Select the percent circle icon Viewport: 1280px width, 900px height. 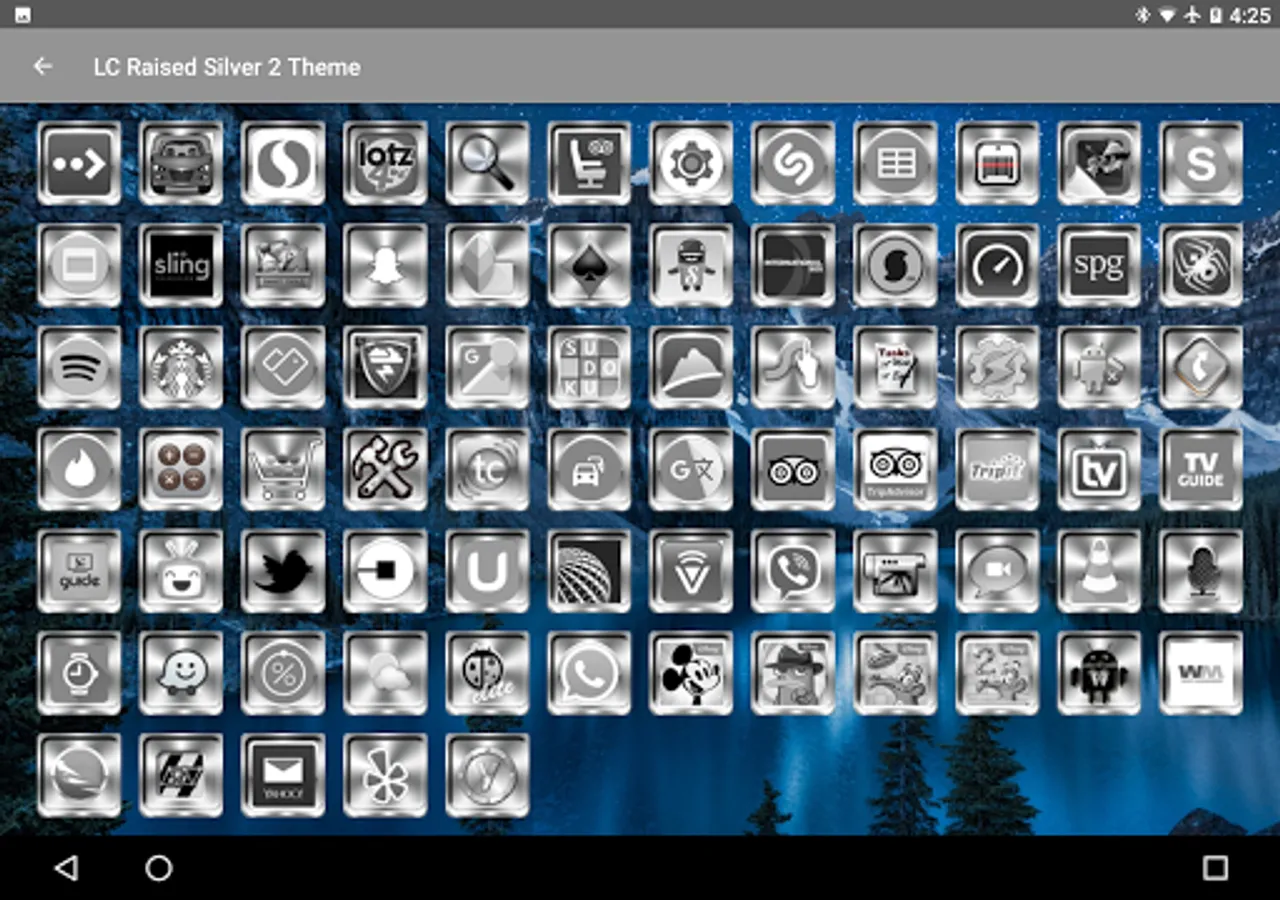coord(283,673)
